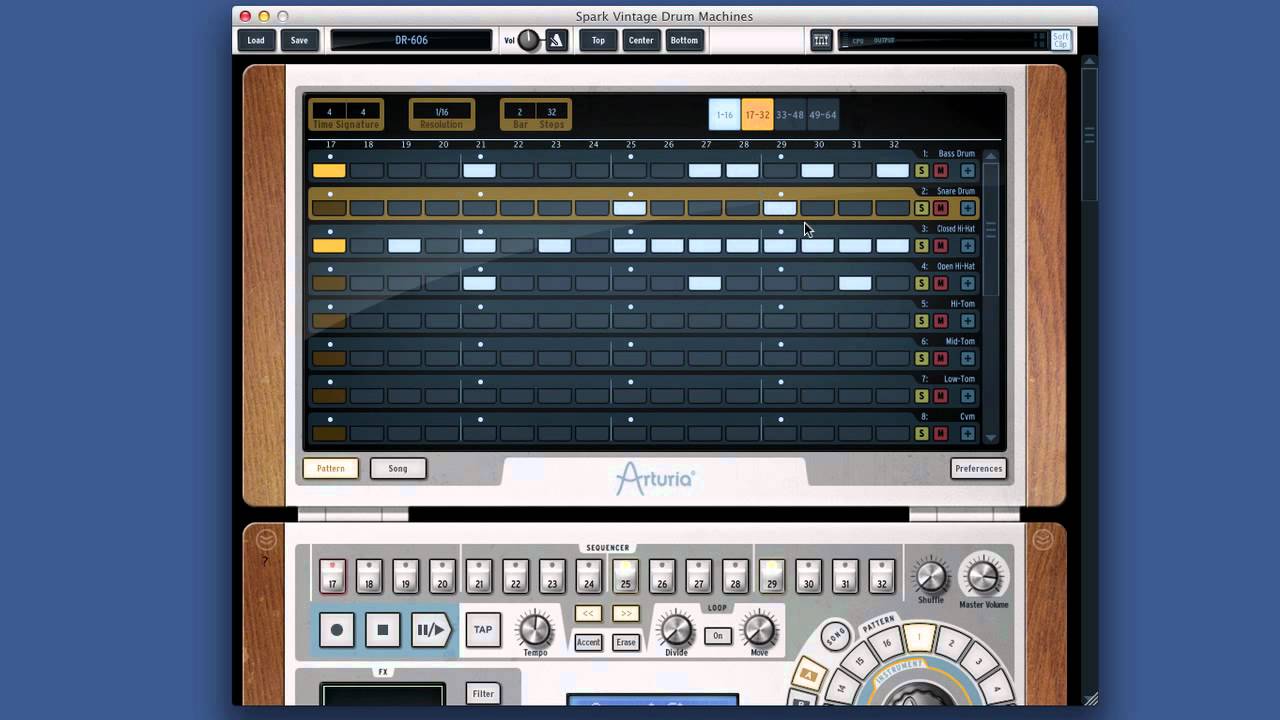
Task: Click the Master Volume knob
Action: coord(983,577)
